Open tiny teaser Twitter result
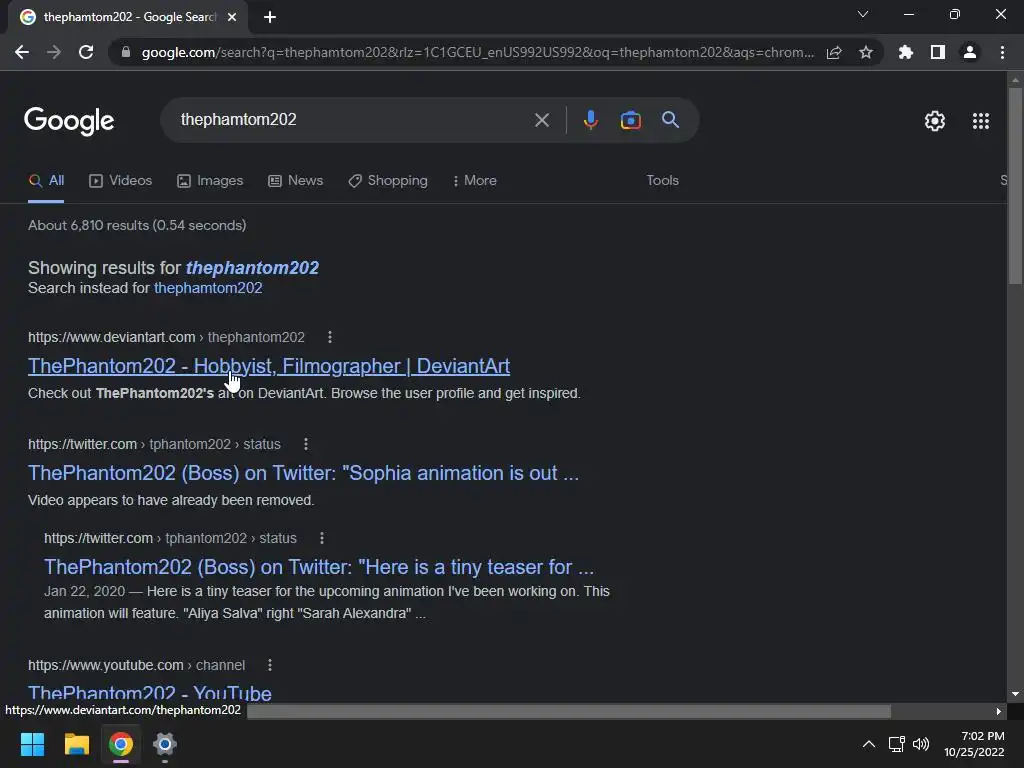The width and height of the screenshot is (1024, 768). 319,567
